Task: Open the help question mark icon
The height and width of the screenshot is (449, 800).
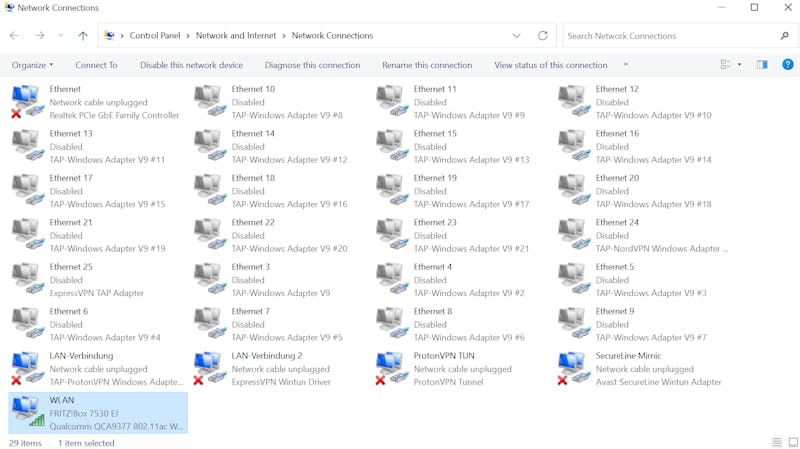Action: click(x=788, y=64)
